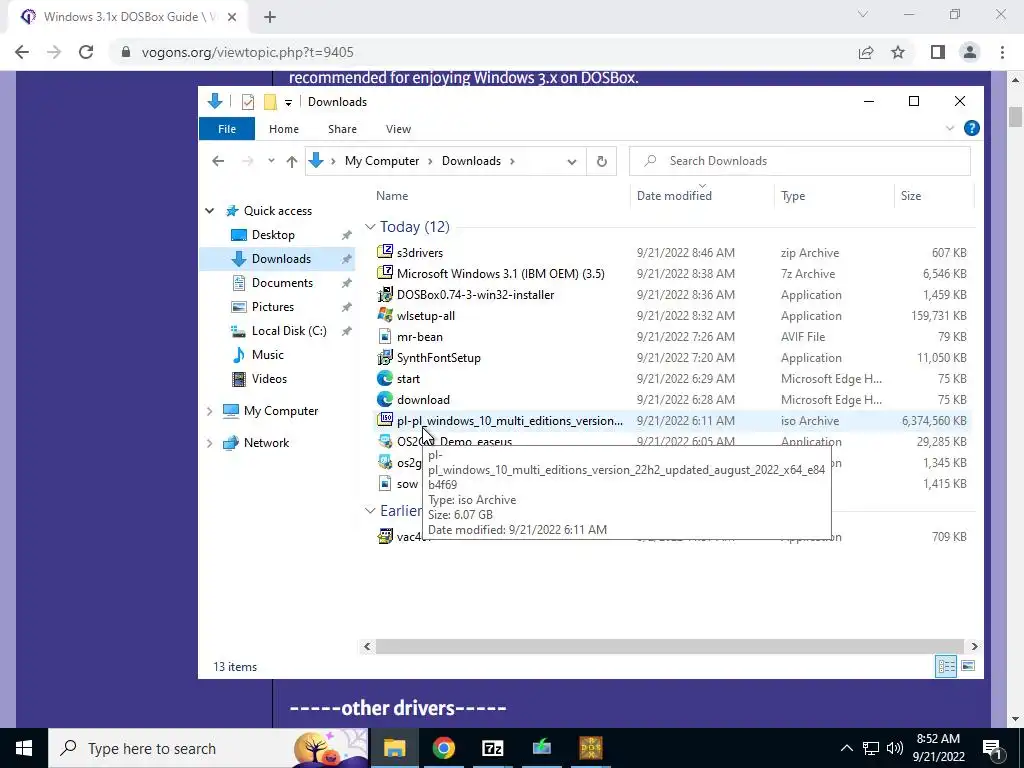Screen dimensions: 1024x768
Task: Bookmark this page with star icon
Action: coord(898,52)
